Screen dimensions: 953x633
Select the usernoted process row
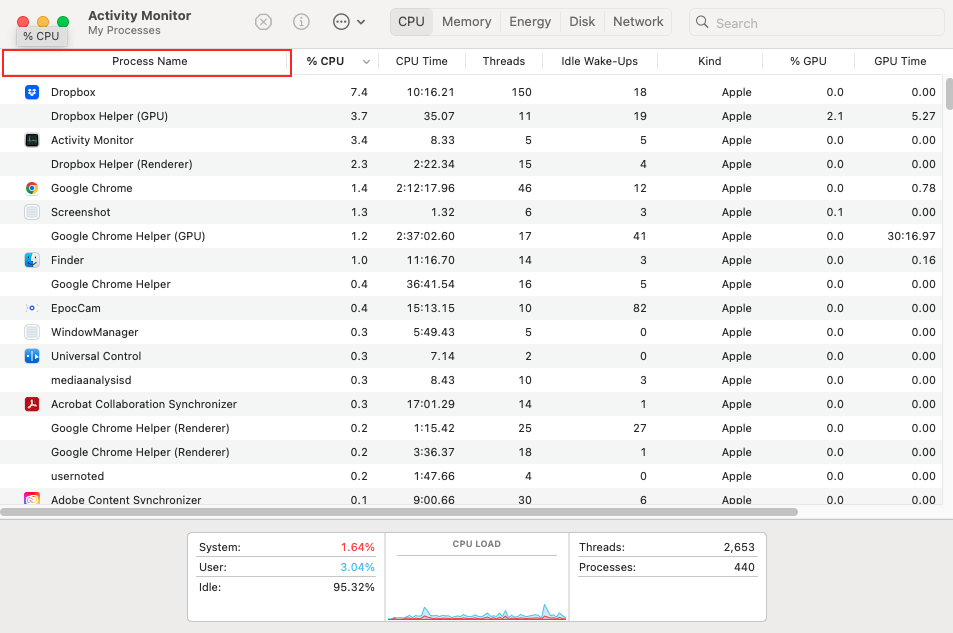pyautogui.click(x=472, y=476)
